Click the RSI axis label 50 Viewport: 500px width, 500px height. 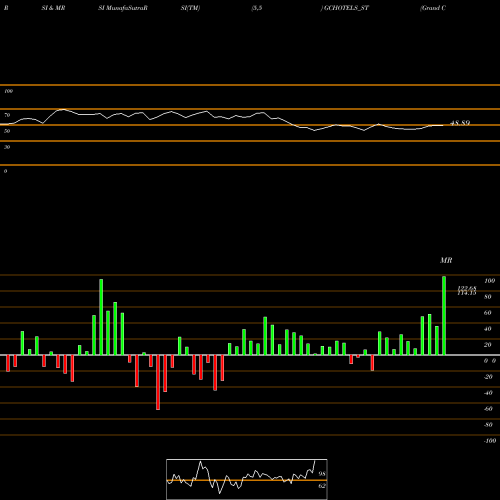point(7,131)
